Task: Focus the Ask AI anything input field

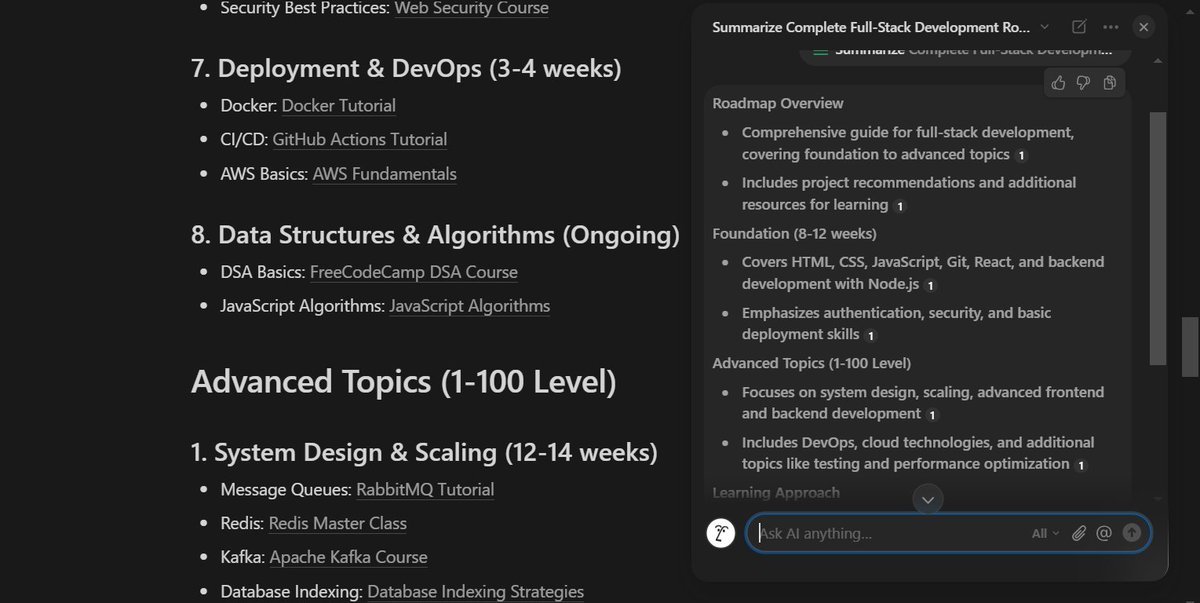Action: (x=890, y=533)
